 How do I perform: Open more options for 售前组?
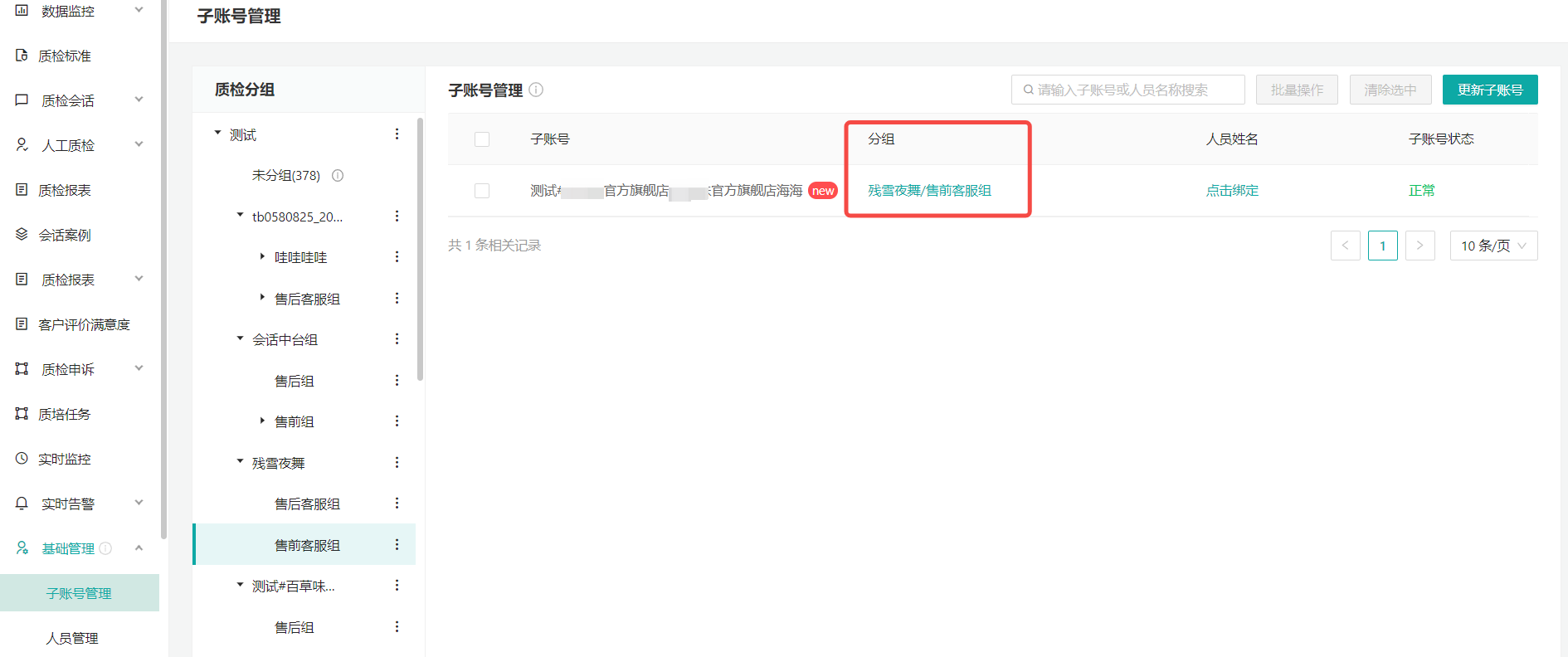(x=397, y=421)
